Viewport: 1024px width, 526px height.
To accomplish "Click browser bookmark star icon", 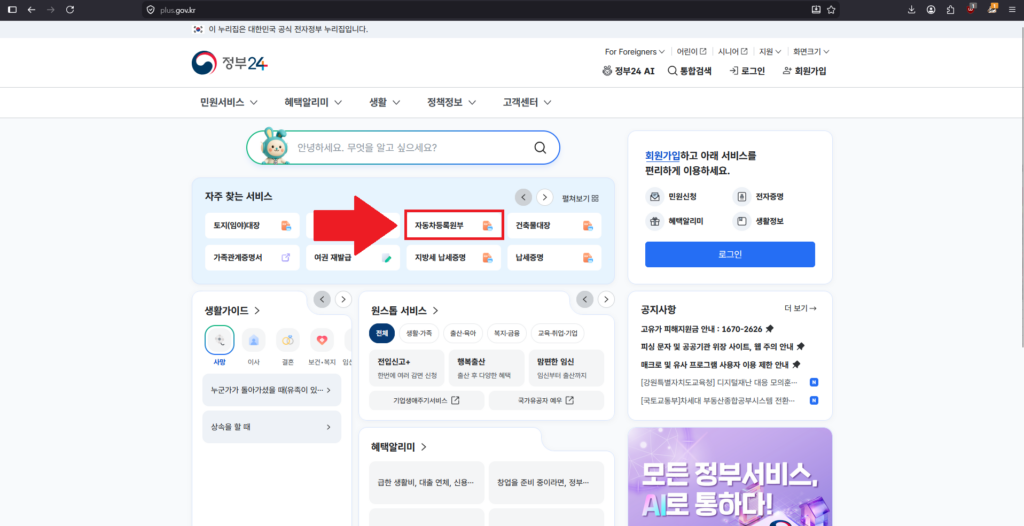I will pyautogui.click(x=831, y=10).
